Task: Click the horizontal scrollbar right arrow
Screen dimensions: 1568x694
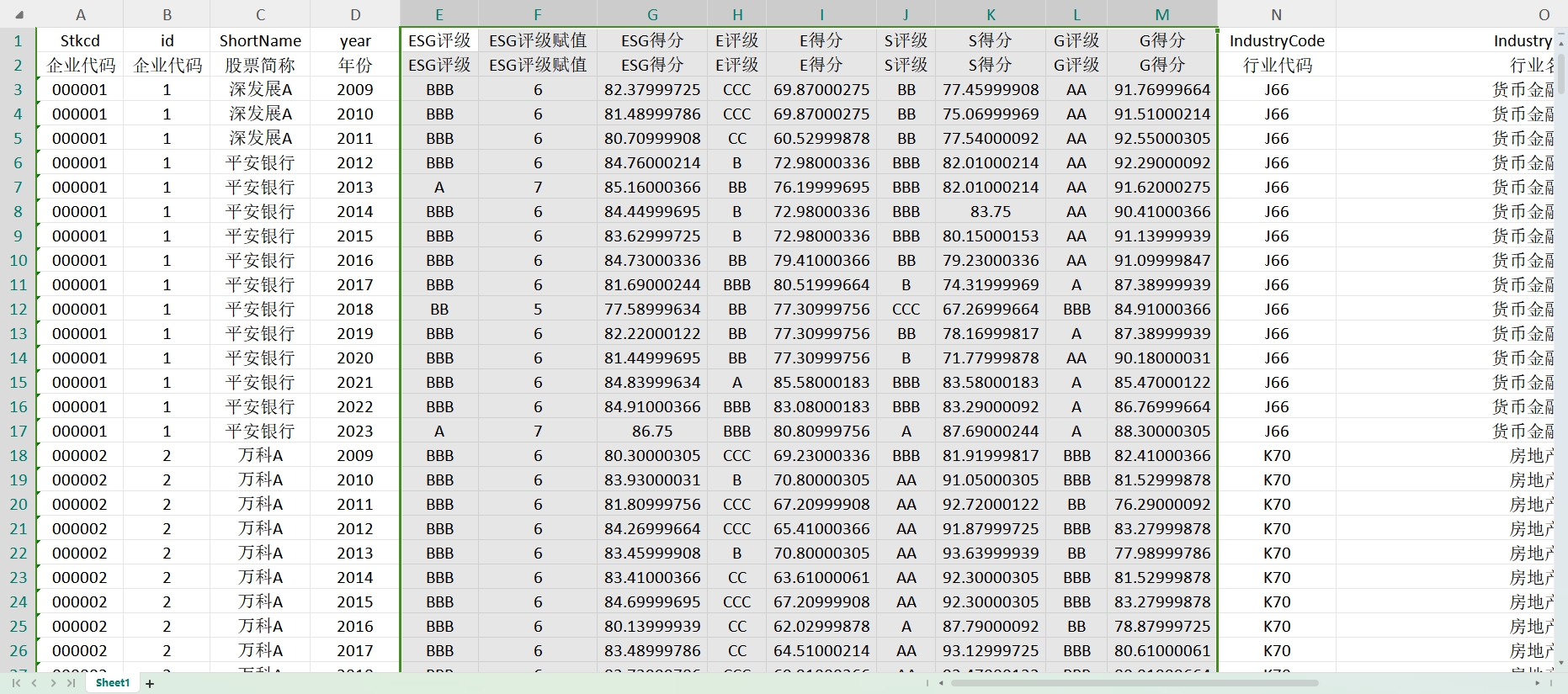Action: point(1538,683)
